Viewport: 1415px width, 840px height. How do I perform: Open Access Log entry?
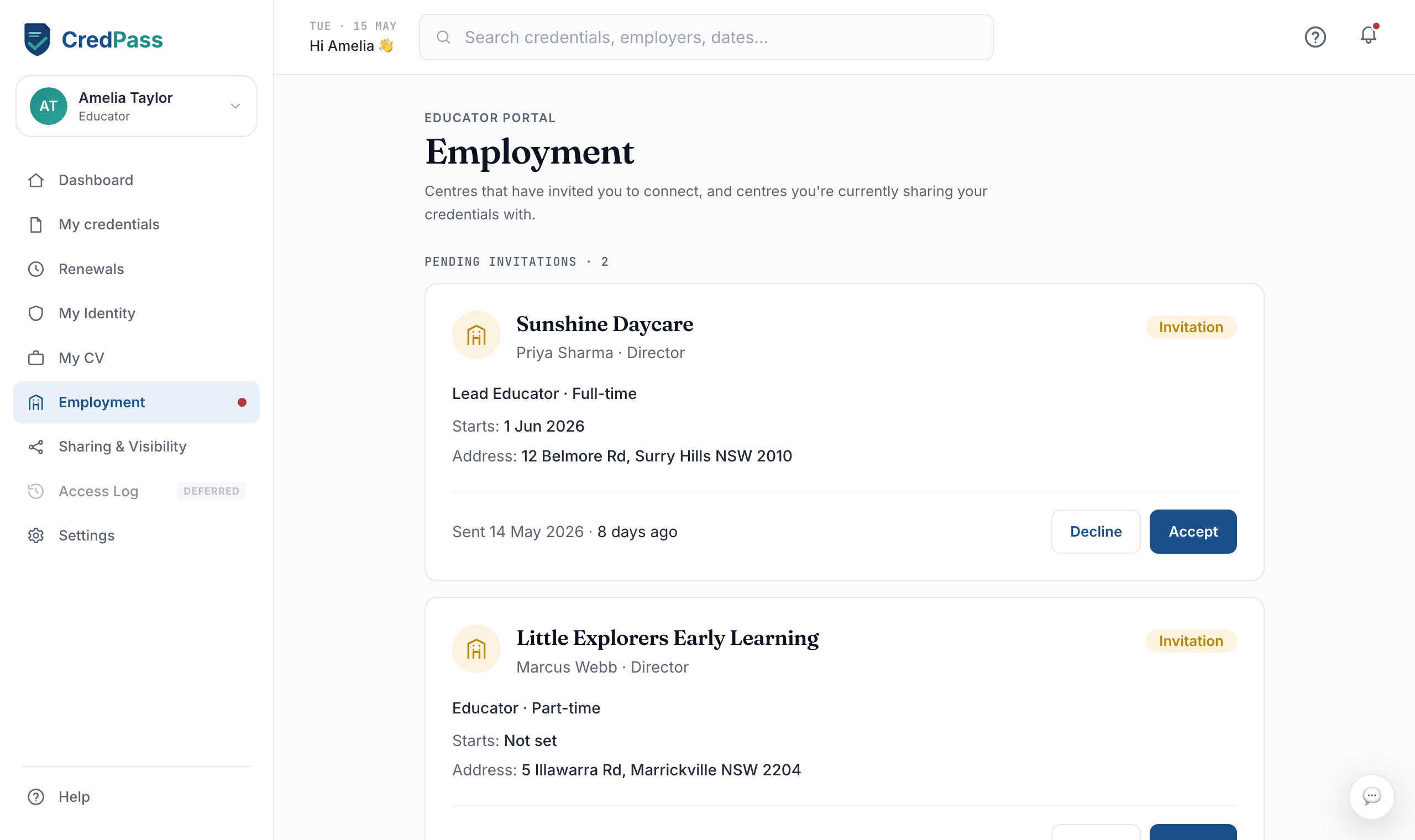pos(137,491)
